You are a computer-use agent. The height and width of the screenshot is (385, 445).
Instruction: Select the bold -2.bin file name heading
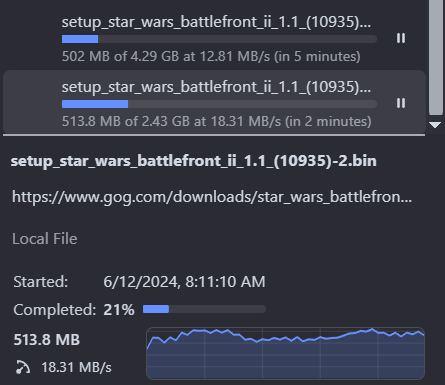pos(193,161)
